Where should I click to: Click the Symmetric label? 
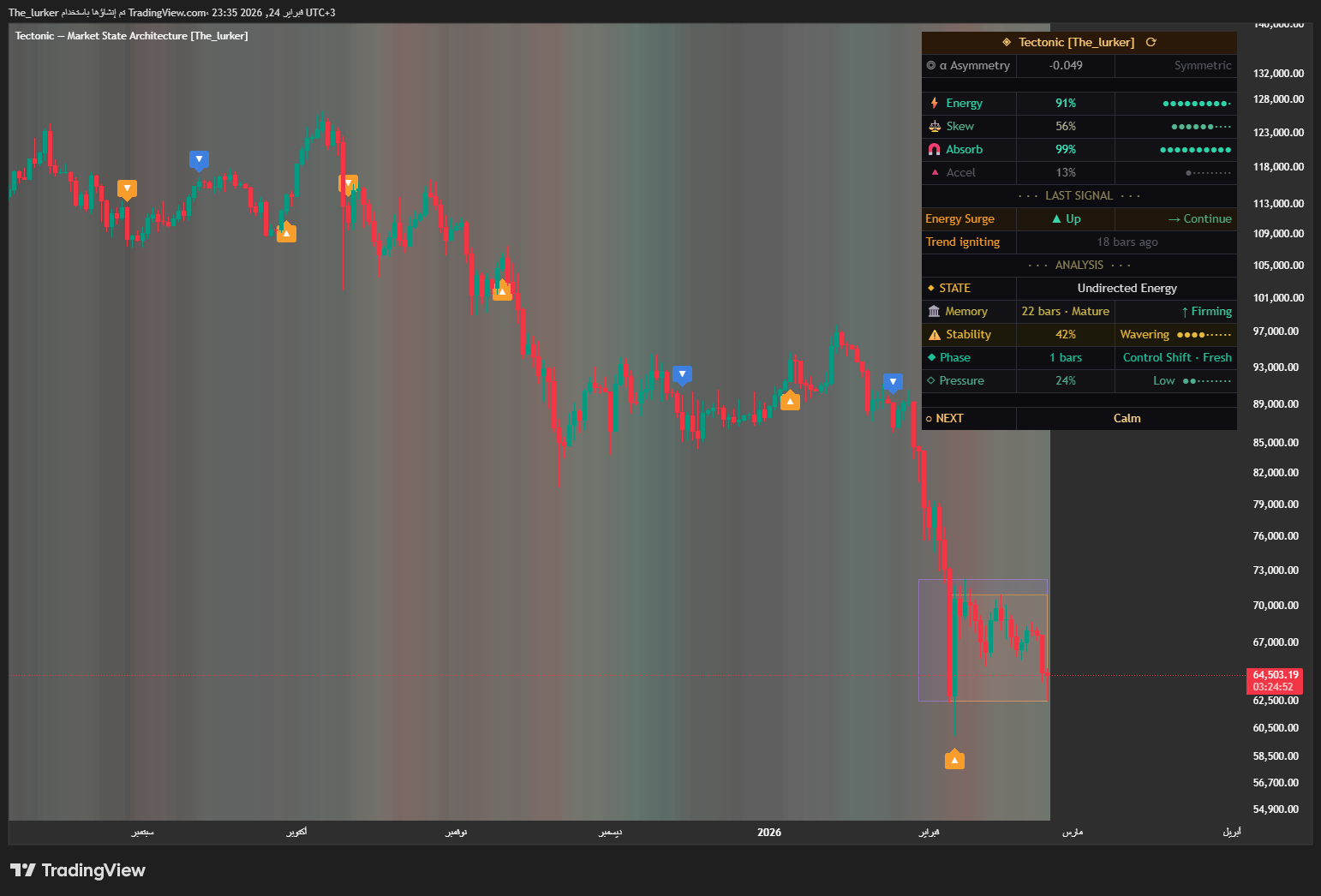tap(1203, 65)
